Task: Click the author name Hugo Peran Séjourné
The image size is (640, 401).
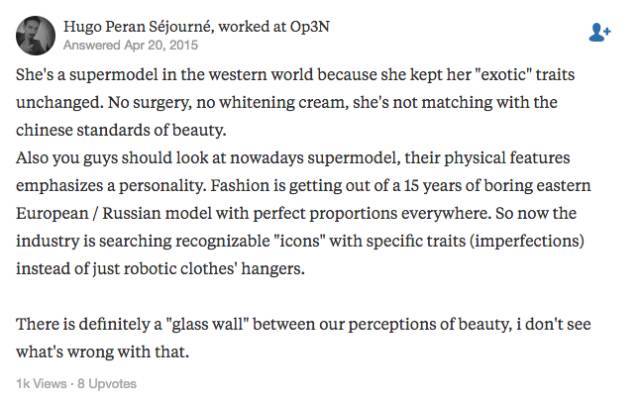Action: pyautogui.click(x=138, y=27)
